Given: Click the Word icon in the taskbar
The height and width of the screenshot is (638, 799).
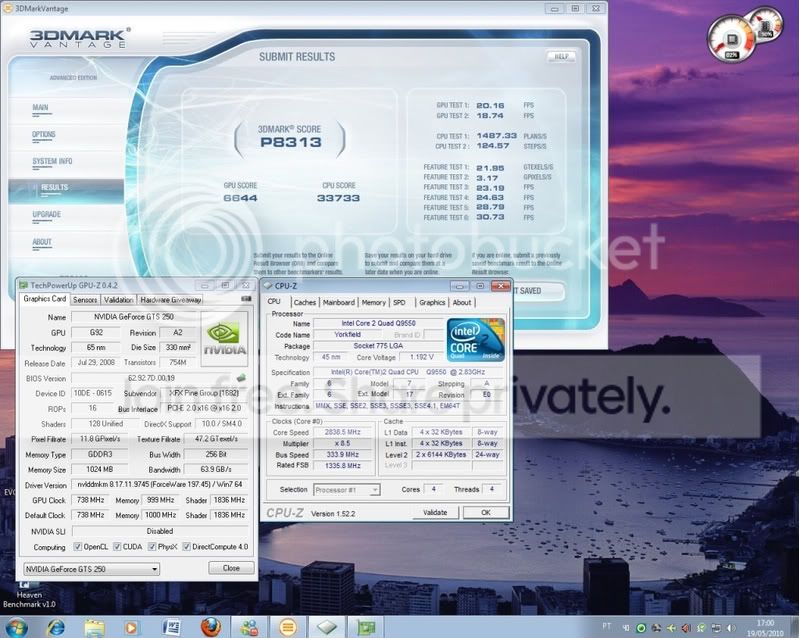Looking at the screenshot, I should pos(171,626).
